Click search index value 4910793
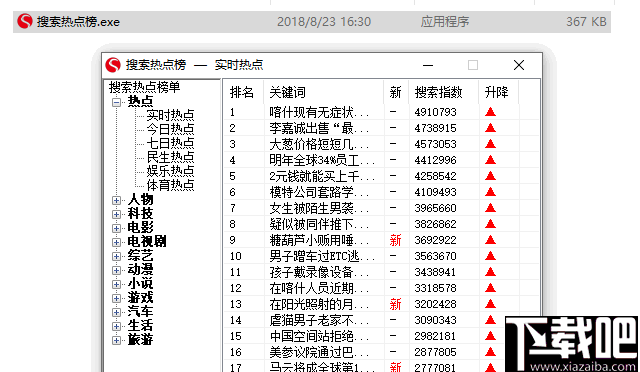Image resolution: width=640 pixels, height=372 pixels. [435, 112]
